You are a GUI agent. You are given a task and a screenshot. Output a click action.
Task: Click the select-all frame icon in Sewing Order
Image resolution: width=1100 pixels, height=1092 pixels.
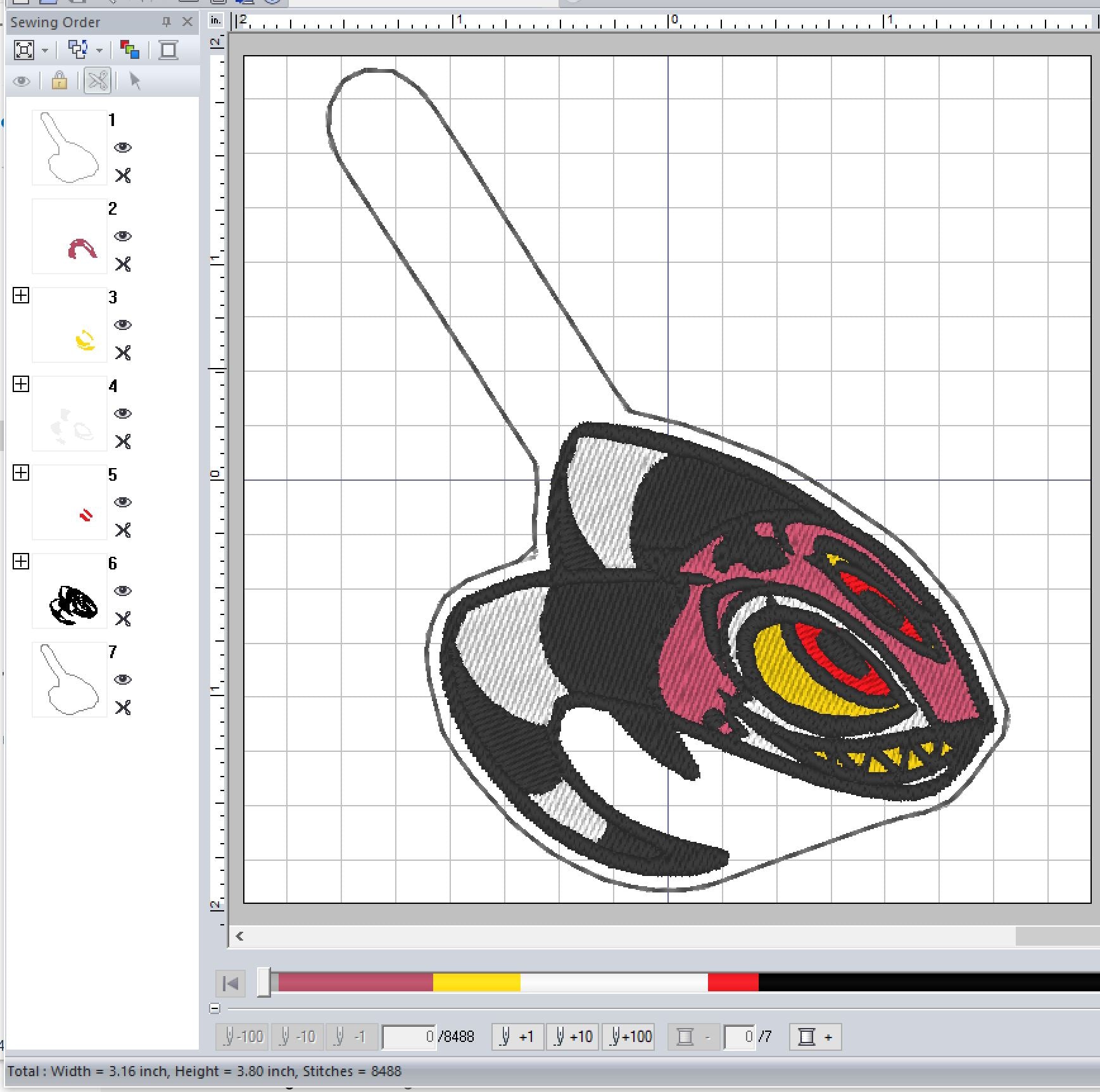coord(24,49)
